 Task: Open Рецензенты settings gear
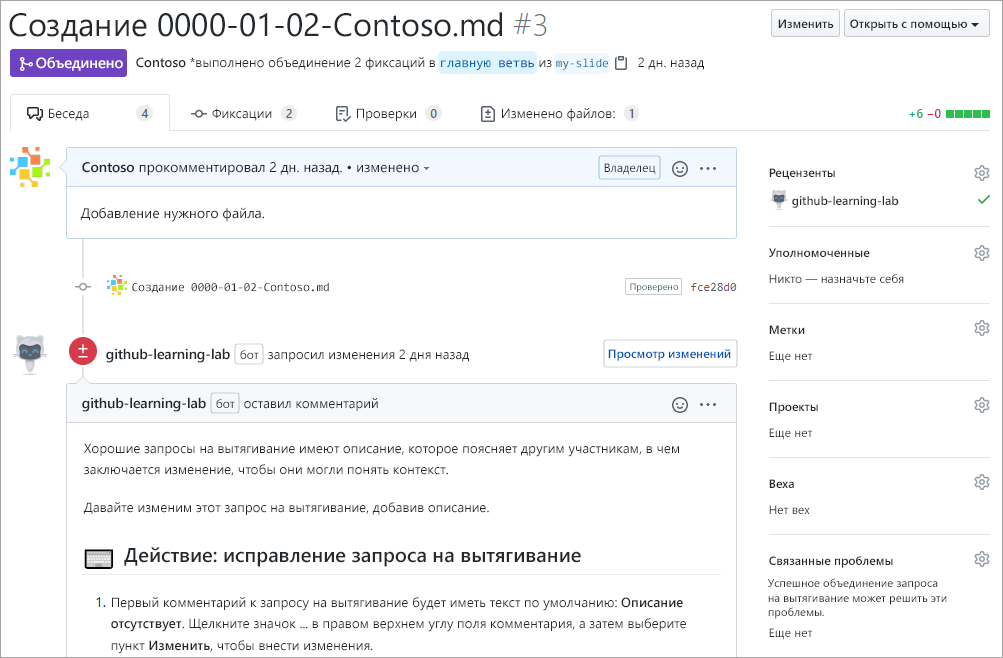pos(981,173)
